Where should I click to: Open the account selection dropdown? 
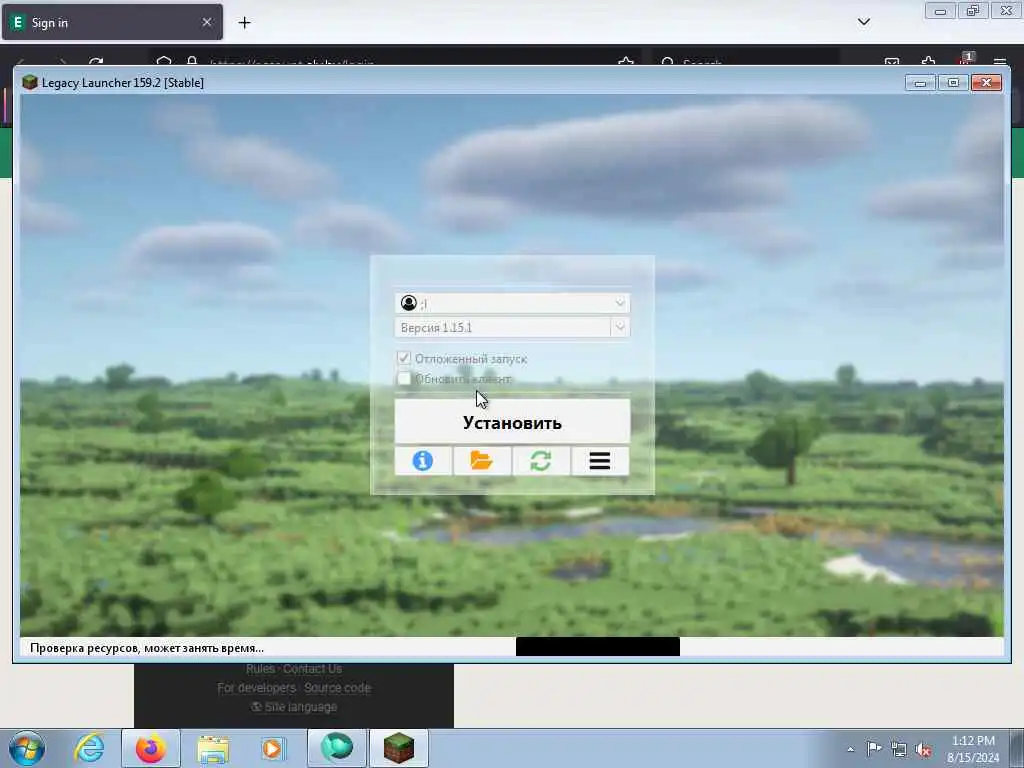click(512, 303)
